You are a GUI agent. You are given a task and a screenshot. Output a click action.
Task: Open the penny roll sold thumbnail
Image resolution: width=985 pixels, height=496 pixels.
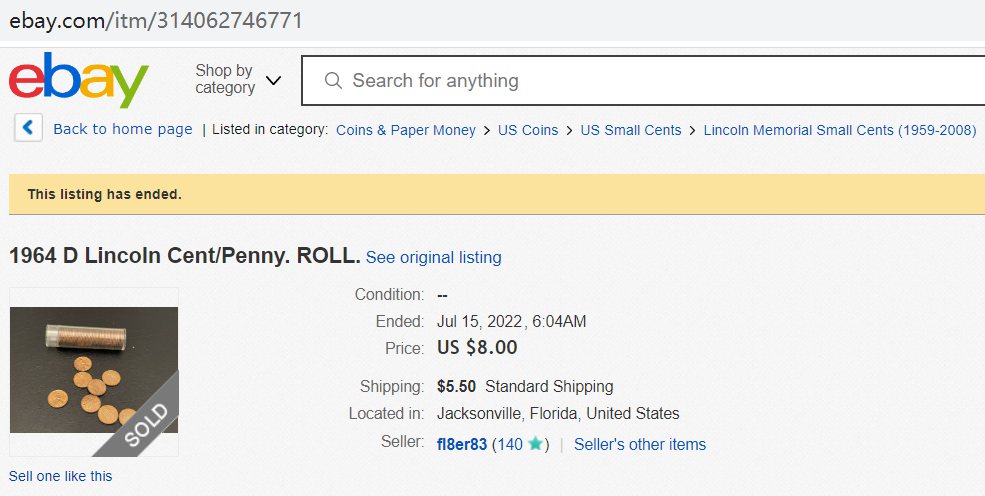pyautogui.click(x=94, y=370)
